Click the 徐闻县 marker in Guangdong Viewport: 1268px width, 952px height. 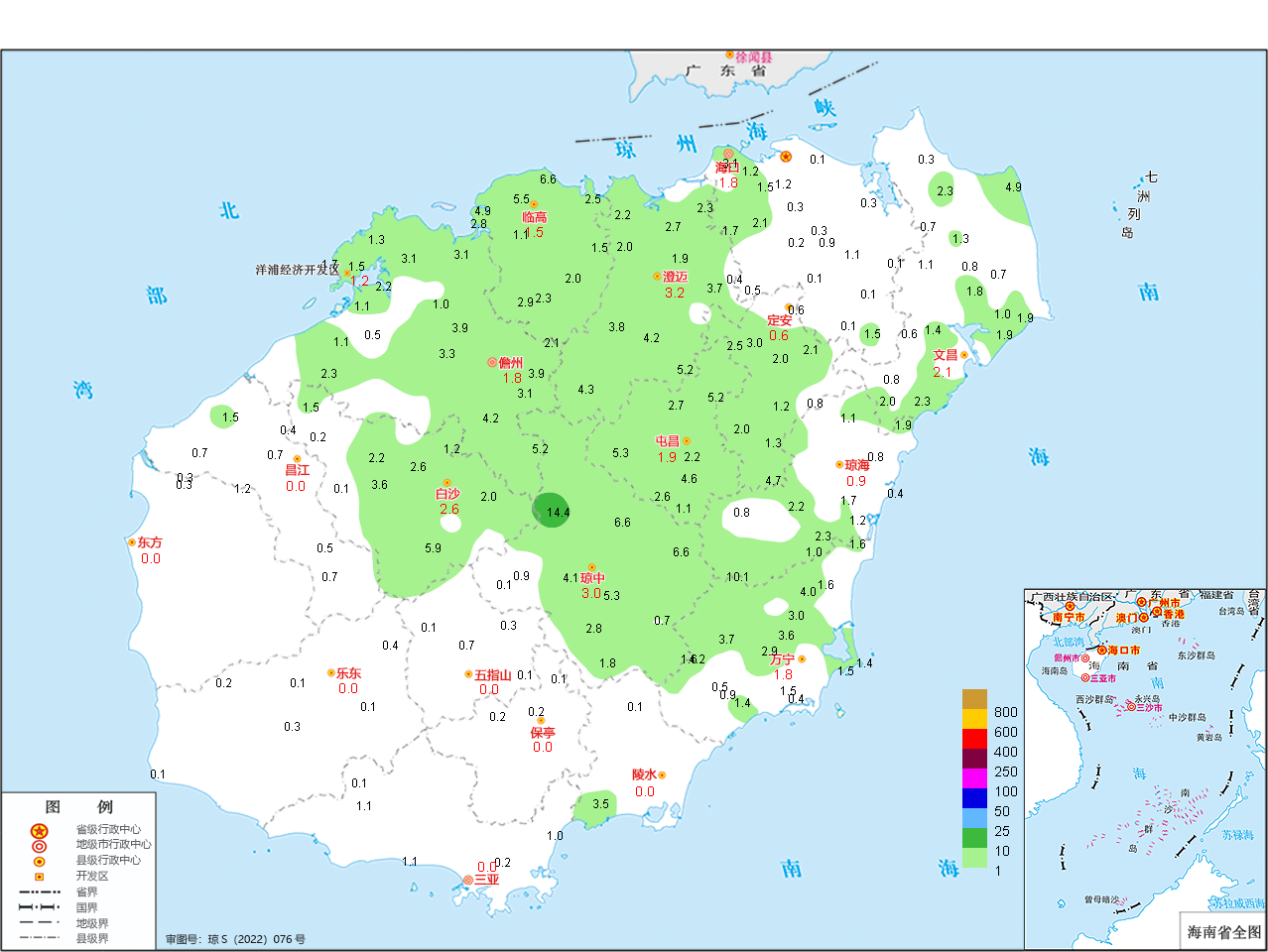pos(729,56)
